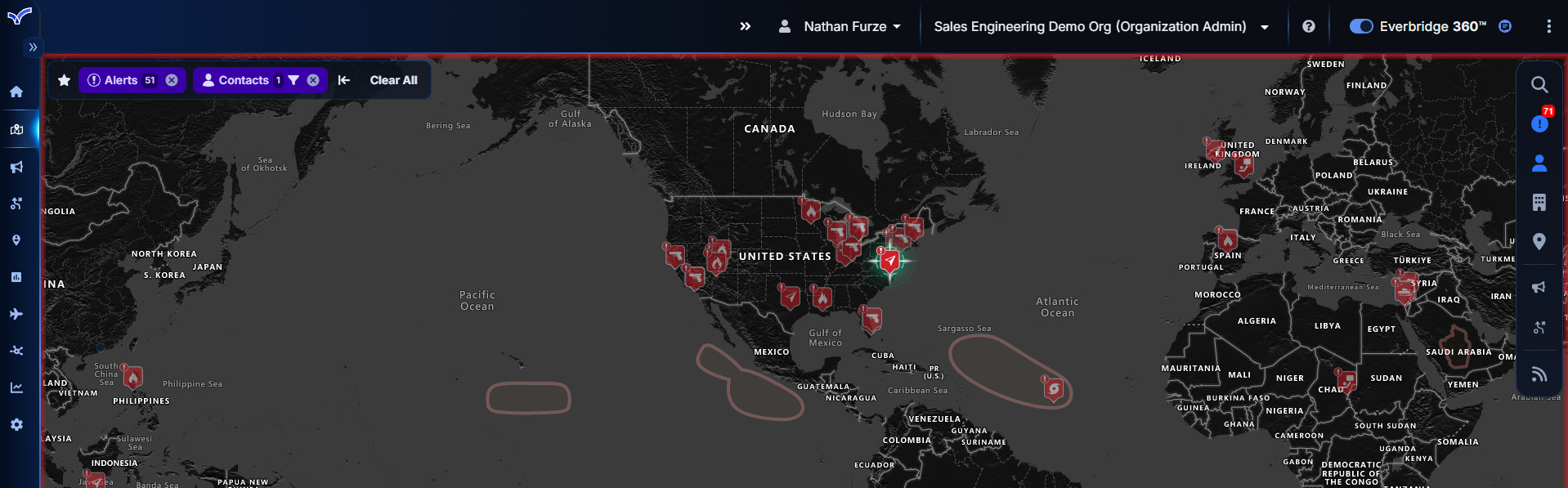
Task: Open the help question mark menu
Action: click(1308, 26)
